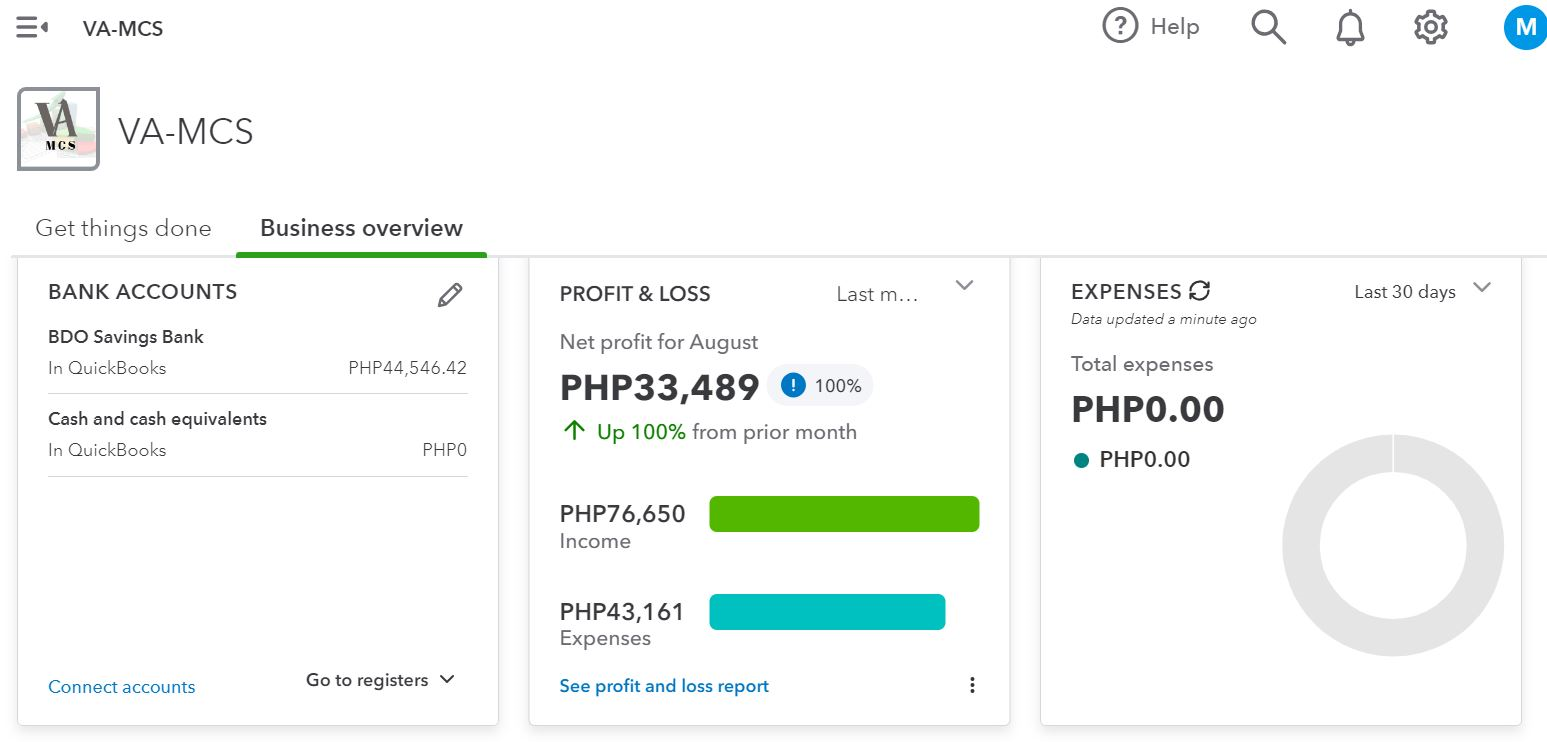Select the Business overview tab
The height and width of the screenshot is (742, 1547).
(x=361, y=228)
